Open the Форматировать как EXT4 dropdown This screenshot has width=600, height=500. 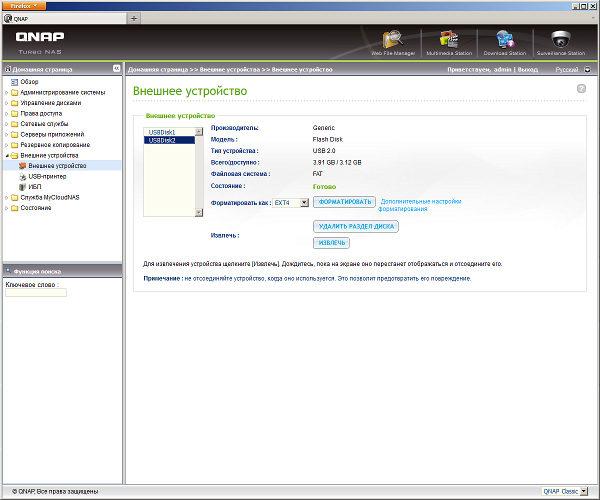point(304,202)
